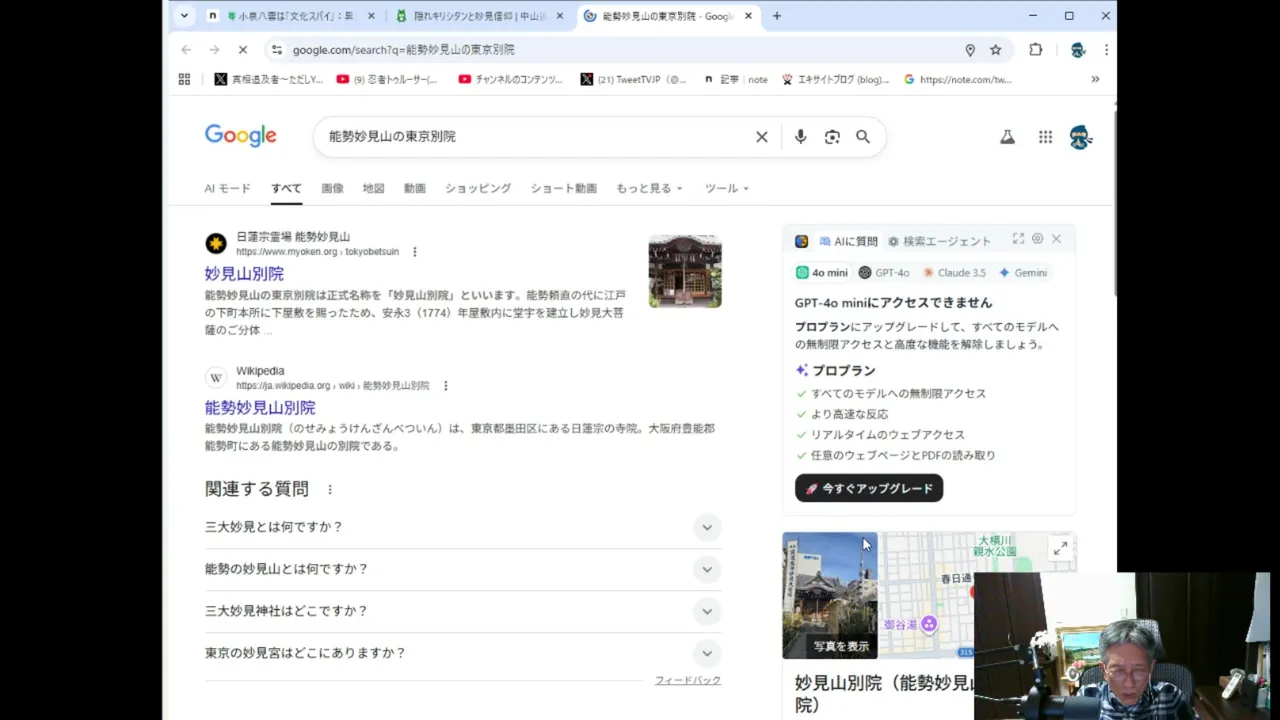This screenshot has width=1280, height=720.
Task: Go to Google home via logo
Action: pyautogui.click(x=241, y=136)
